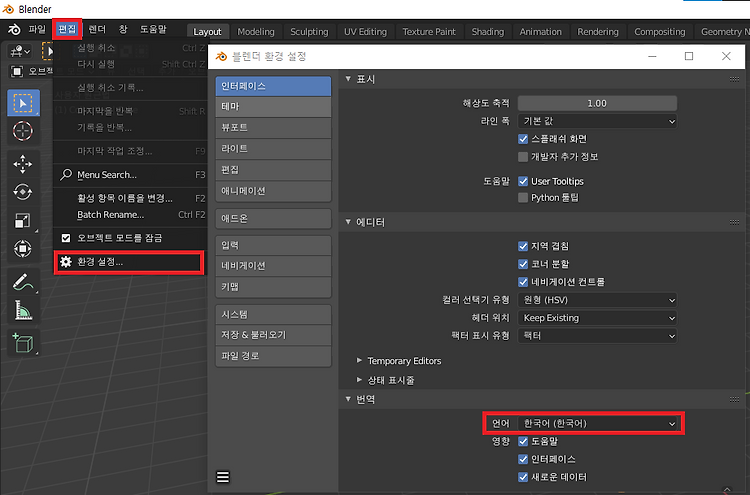750x495 pixels.
Task: Open the 라인 폭 dropdown
Action: [x=597, y=121]
